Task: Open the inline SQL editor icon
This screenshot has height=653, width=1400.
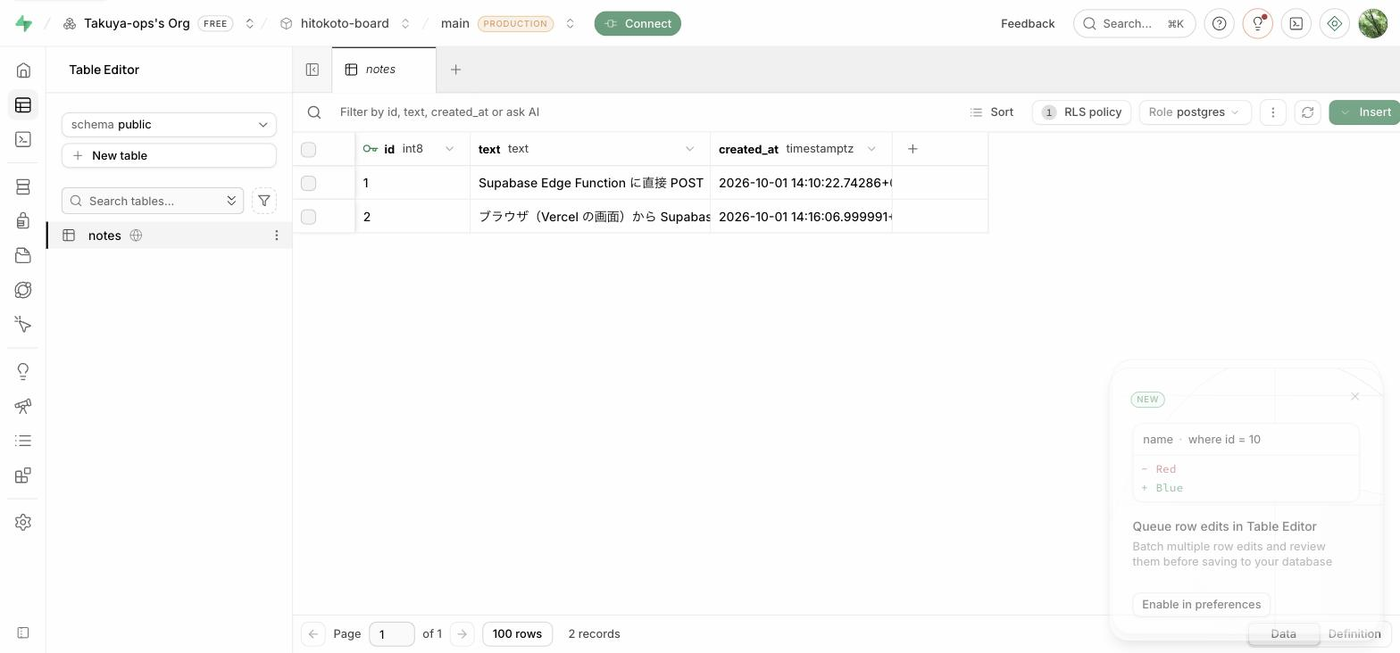Action: coord(1296,23)
